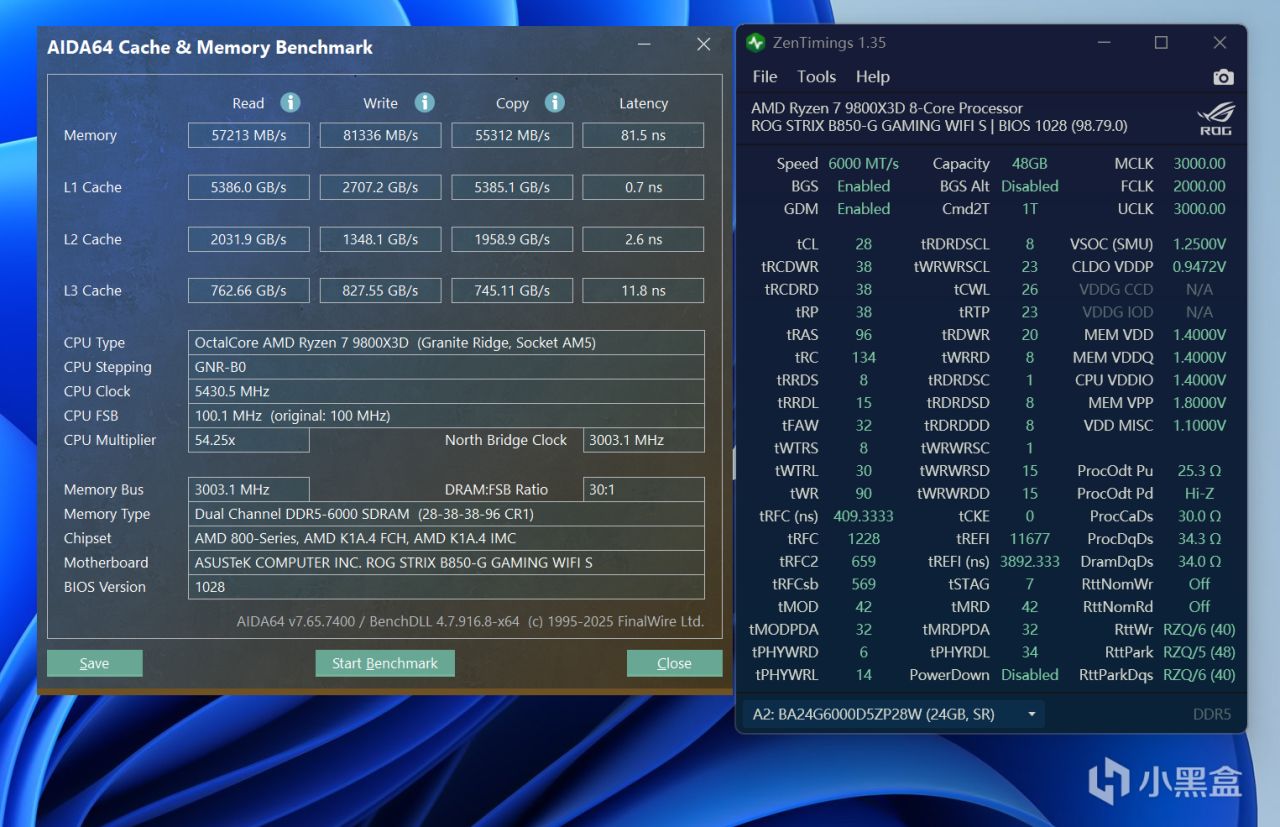Click the Start Benchmark button

(x=385, y=663)
